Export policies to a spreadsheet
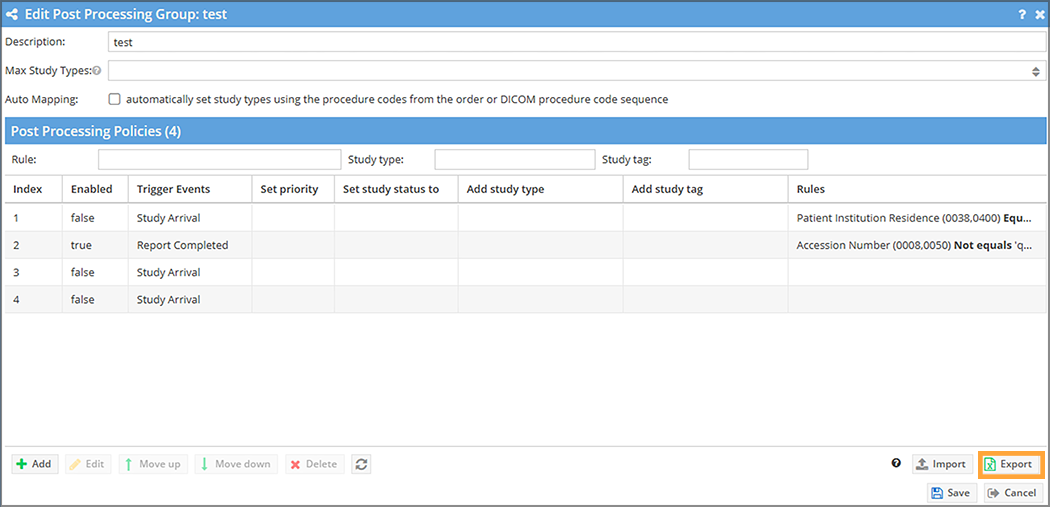This screenshot has width=1050, height=507. pyautogui.click(x=1009, y=464)
